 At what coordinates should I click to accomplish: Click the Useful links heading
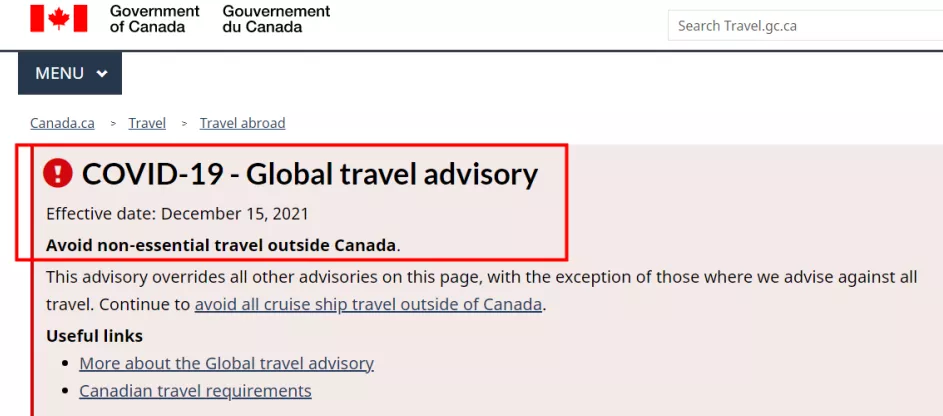[94, 336]
